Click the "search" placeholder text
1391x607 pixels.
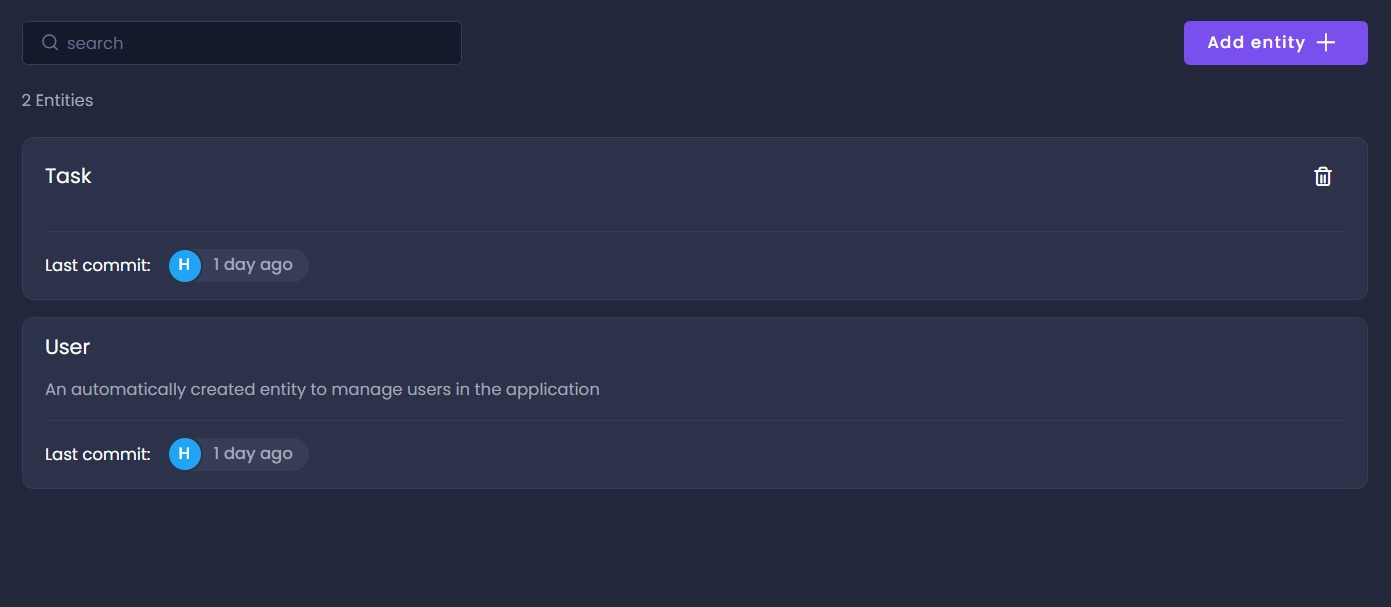95,43
